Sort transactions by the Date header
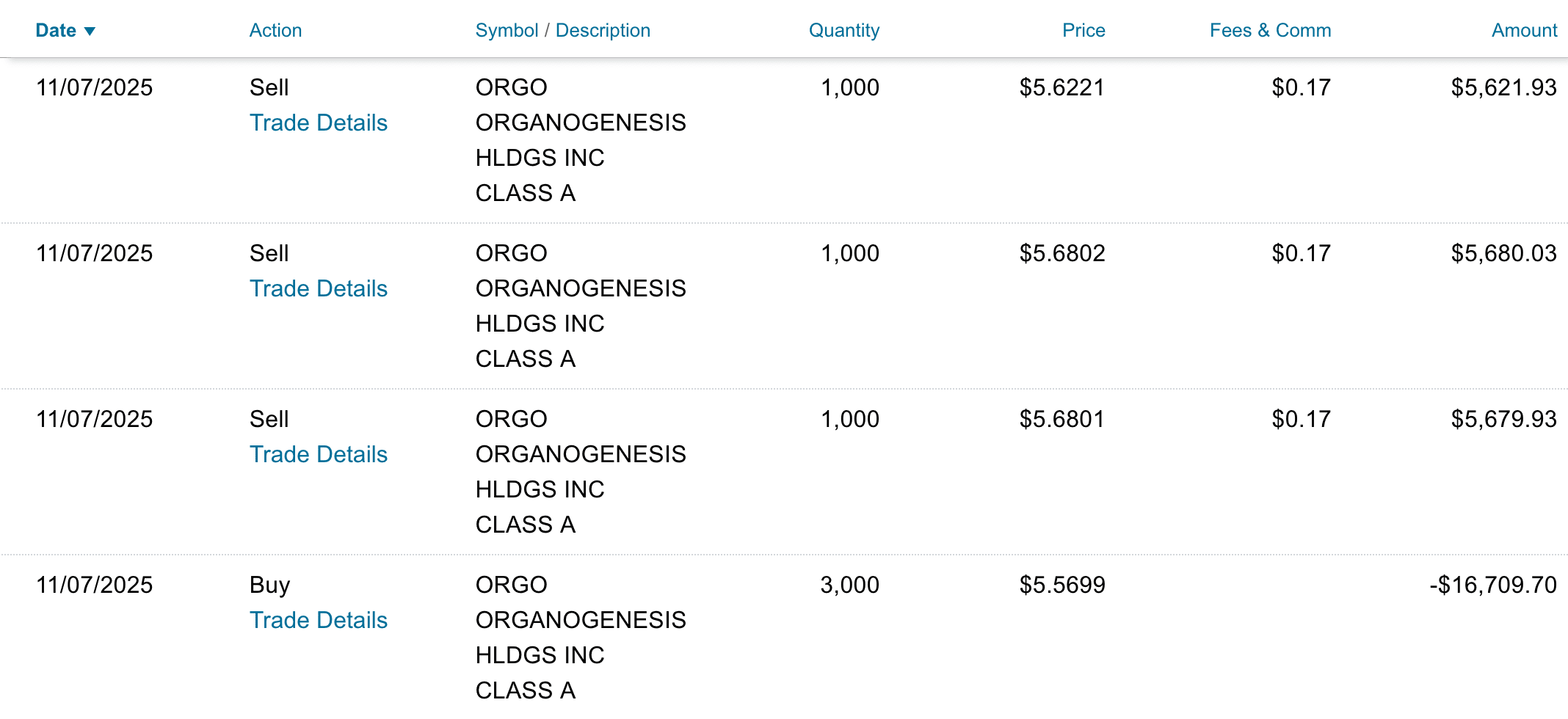1568x719 pixels. (x=56, y=31)
